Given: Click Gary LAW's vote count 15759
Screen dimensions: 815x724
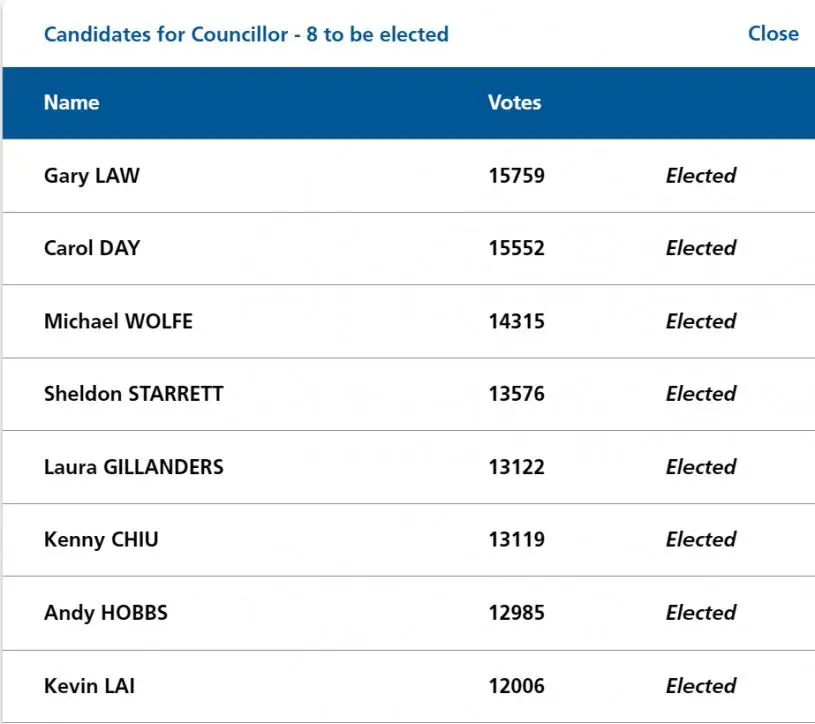Looking at the screenshot, I should pos(516,176).
